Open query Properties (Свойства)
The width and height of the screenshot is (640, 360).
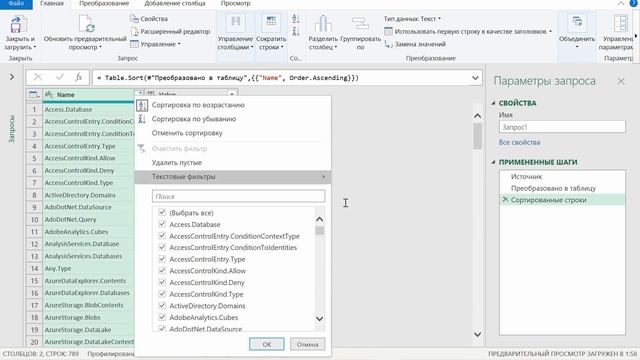149,19
